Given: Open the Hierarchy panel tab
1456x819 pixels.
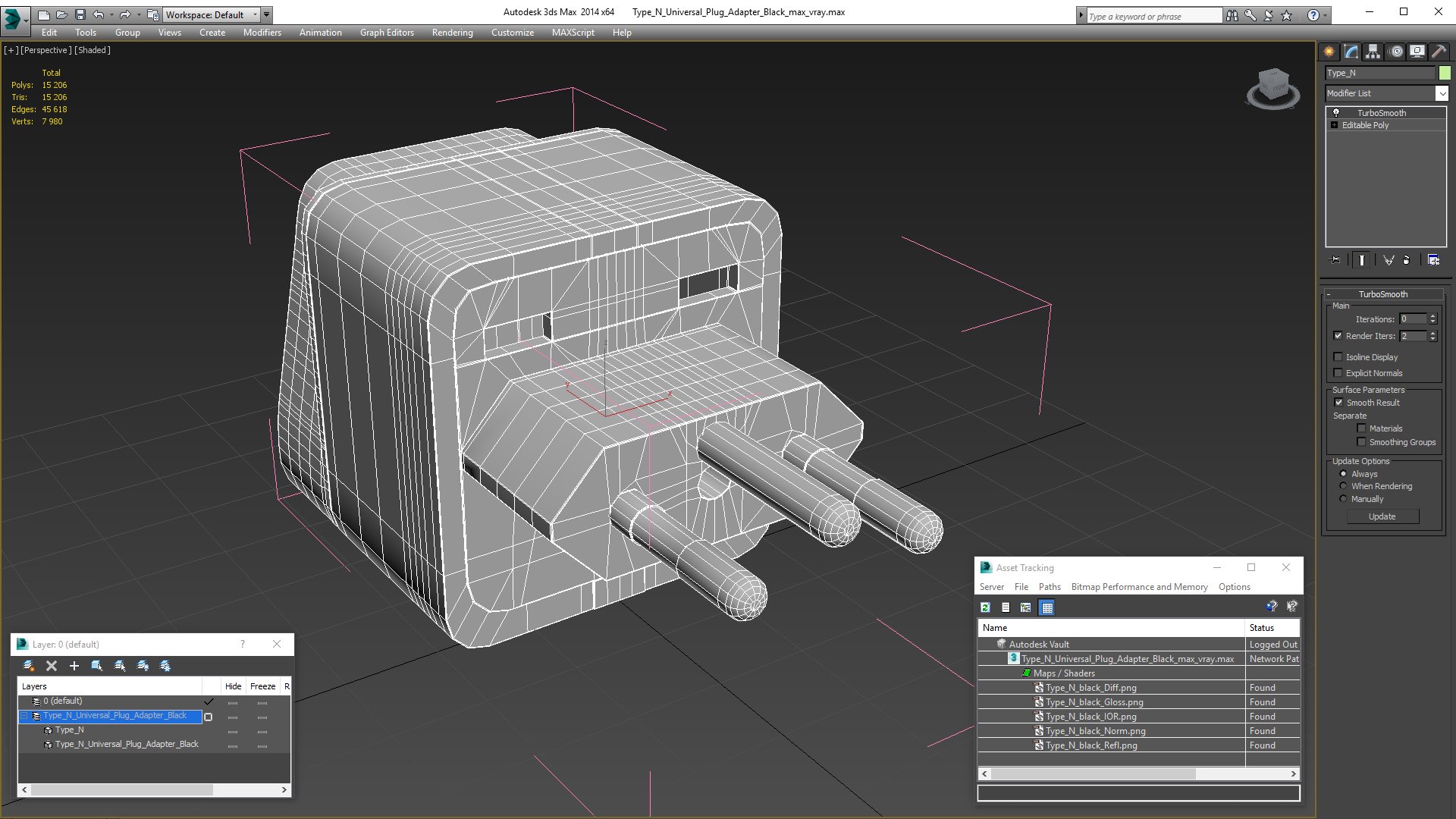Looking at the screenshot, I should coord(1373,52).
